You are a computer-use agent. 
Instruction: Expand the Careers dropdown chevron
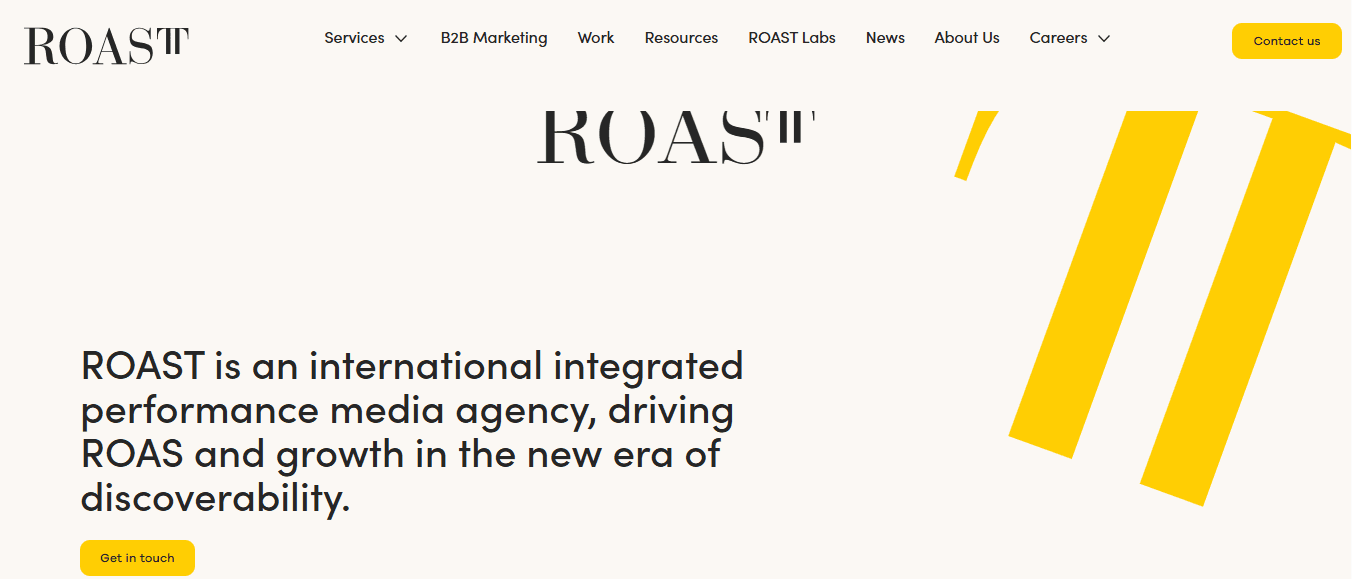tap(1104, 38)
